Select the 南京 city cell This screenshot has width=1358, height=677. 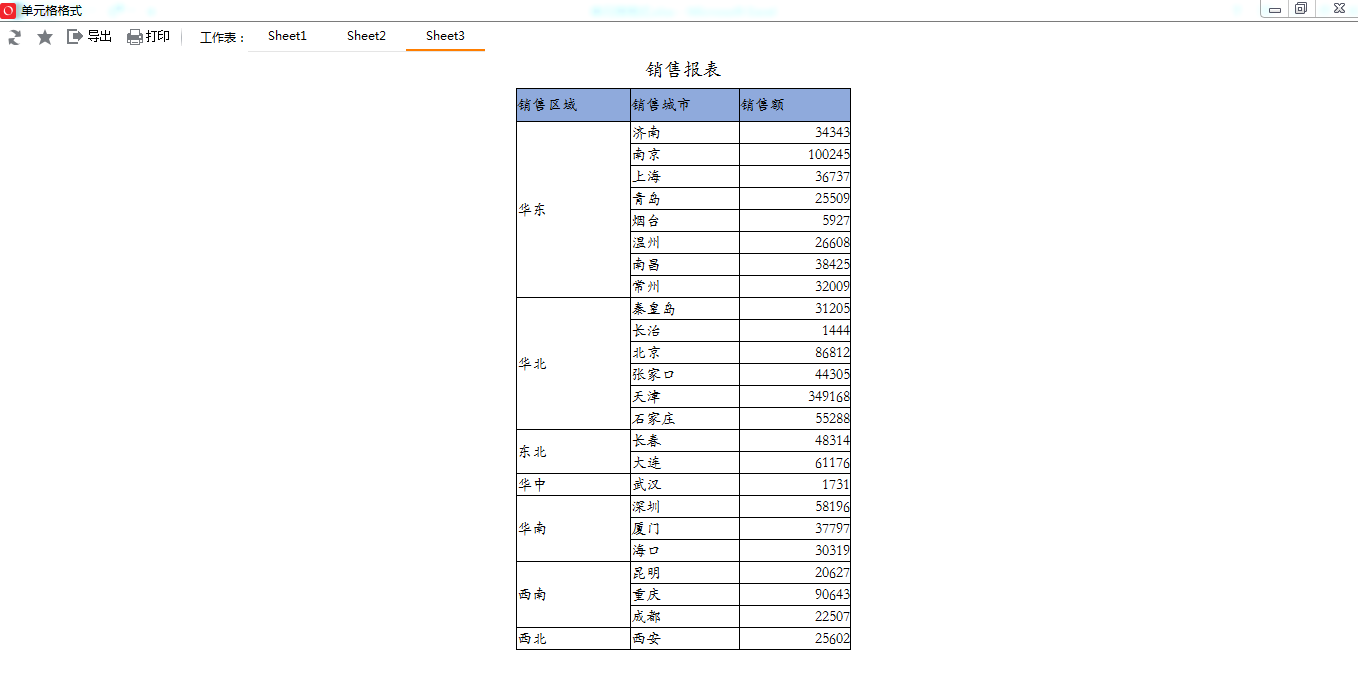[x=685, y=155]
